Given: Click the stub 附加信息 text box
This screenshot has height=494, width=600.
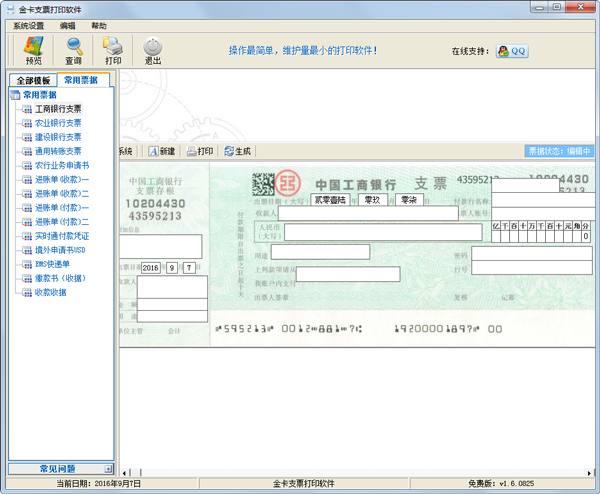Looking at the screenshot, I should (161, 246).
